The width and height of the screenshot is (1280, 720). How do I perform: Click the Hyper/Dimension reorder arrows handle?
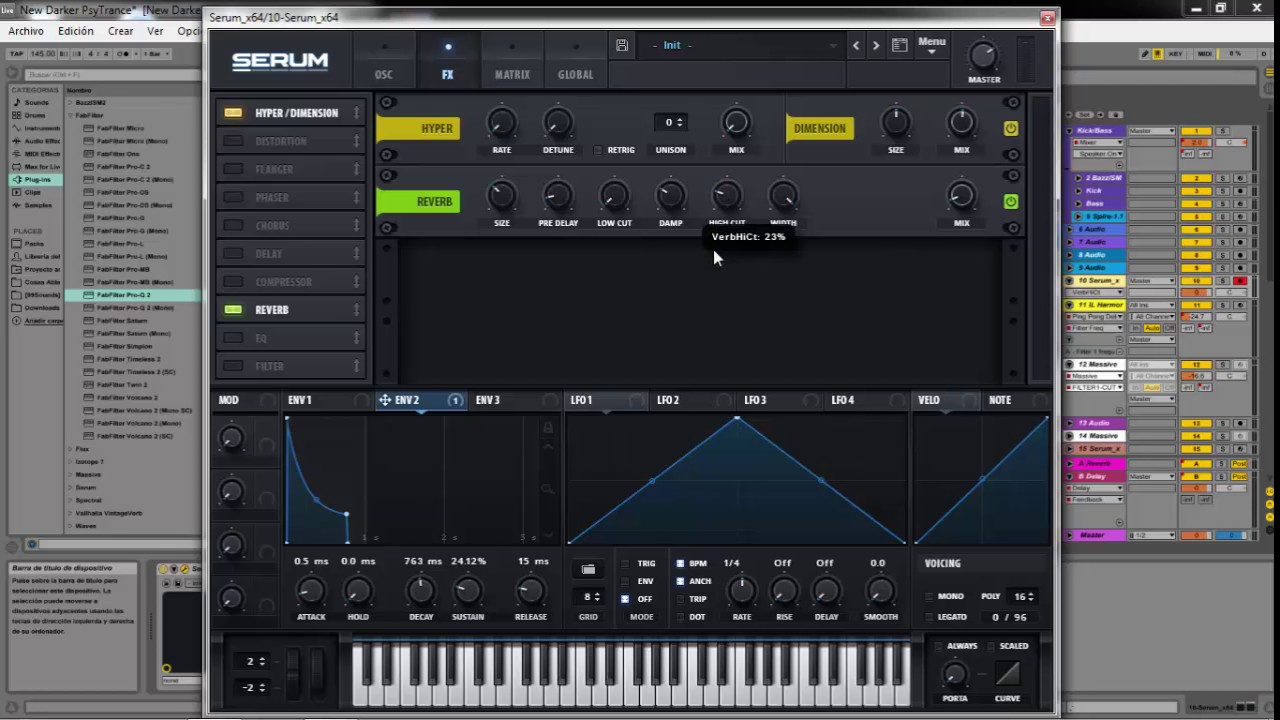356,113
